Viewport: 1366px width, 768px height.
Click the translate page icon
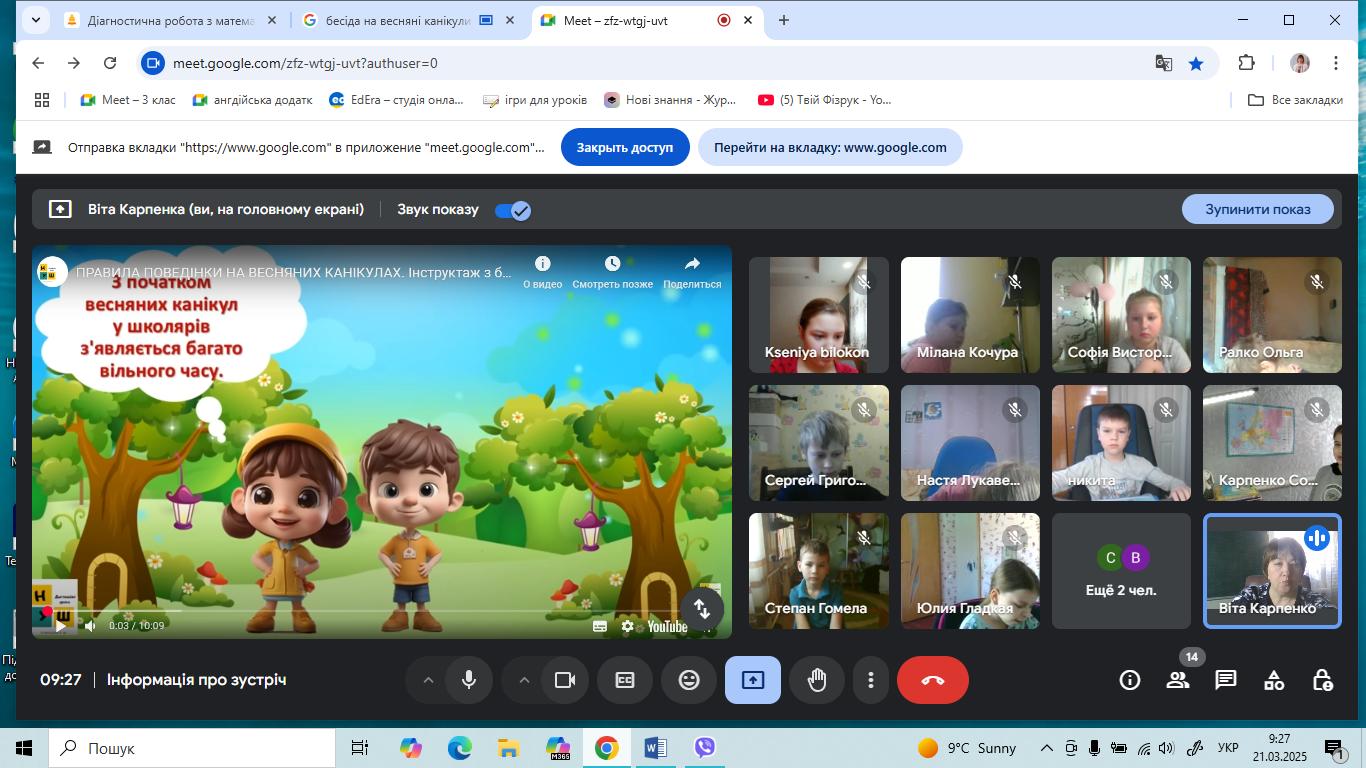tap(1164, 63)
